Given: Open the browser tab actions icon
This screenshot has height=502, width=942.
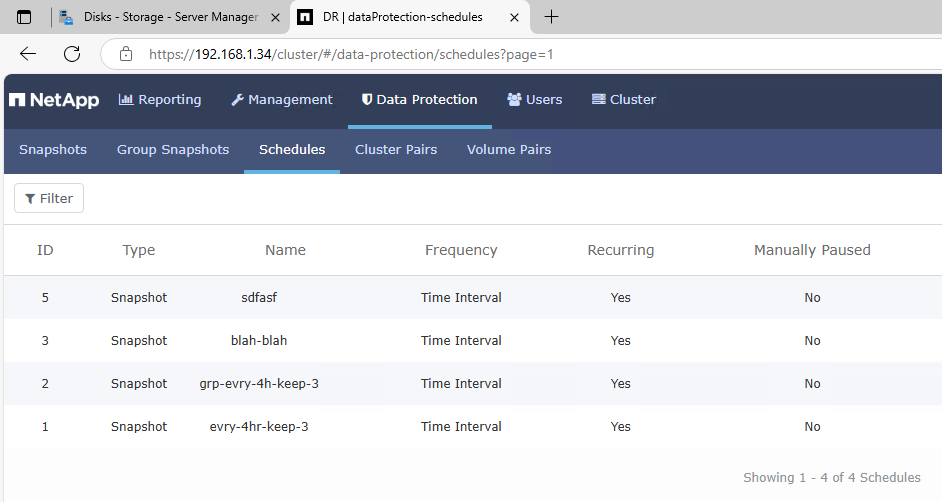Looking at the screenshot, I should click(x=24, y=17).
